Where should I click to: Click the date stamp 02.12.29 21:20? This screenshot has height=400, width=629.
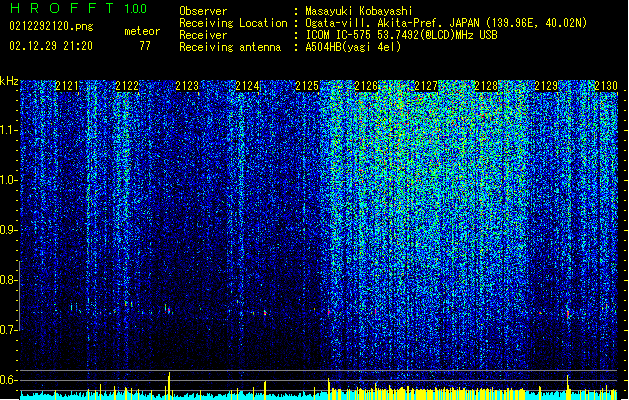pos(51,46)
